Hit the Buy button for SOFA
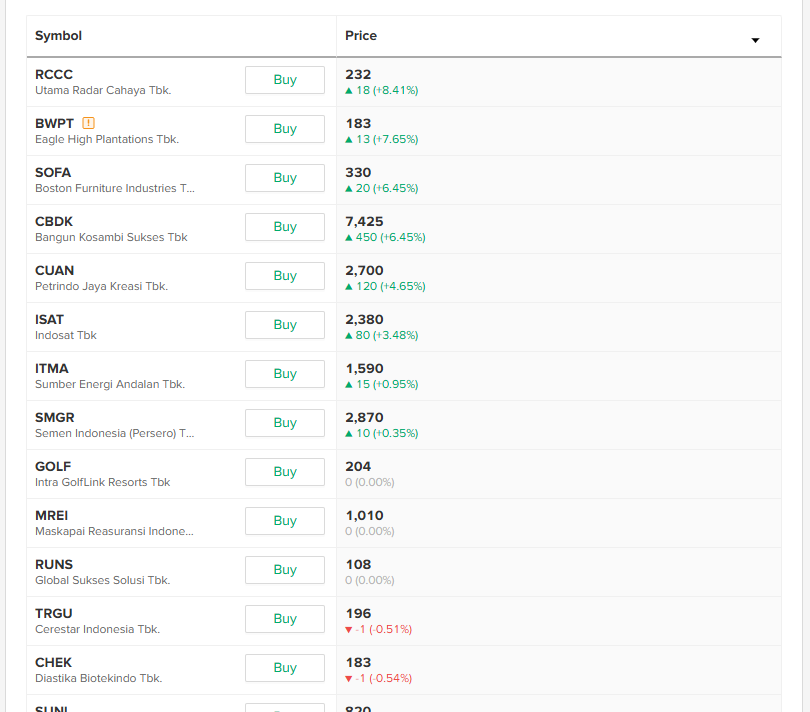 click(285, 178)
